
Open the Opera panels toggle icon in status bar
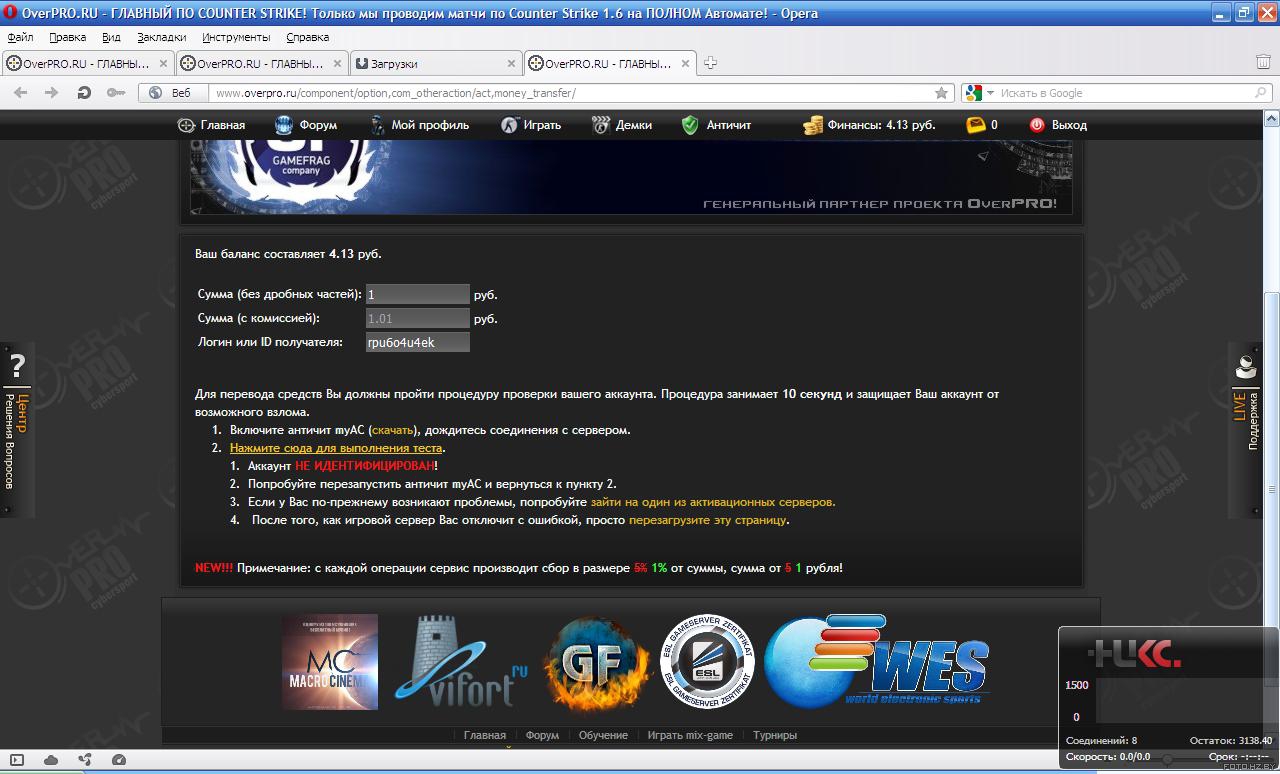(17, 760)
